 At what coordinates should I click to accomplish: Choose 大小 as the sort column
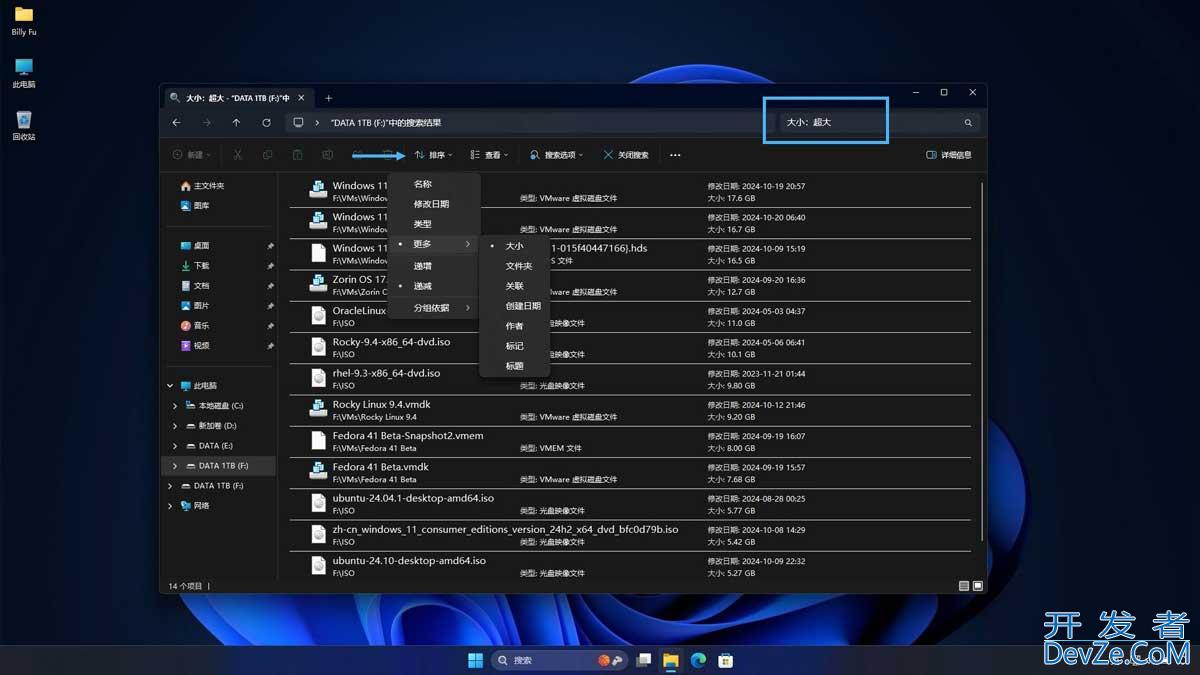coord(515,246)
